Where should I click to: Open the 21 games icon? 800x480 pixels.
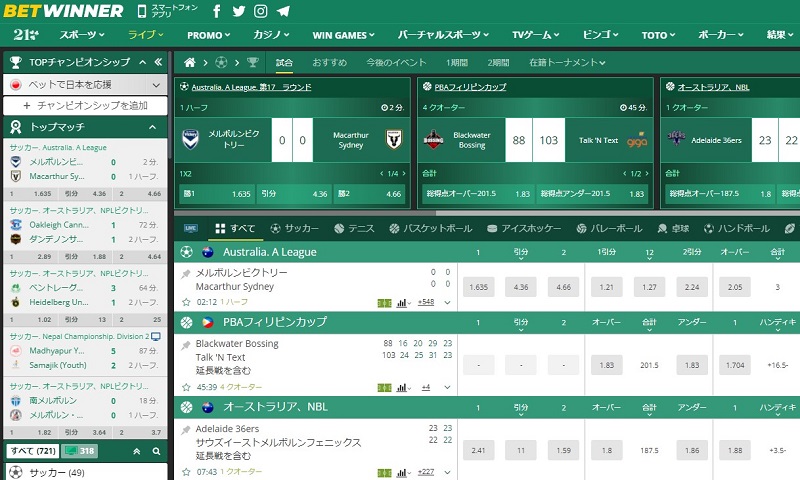point(26,35)
